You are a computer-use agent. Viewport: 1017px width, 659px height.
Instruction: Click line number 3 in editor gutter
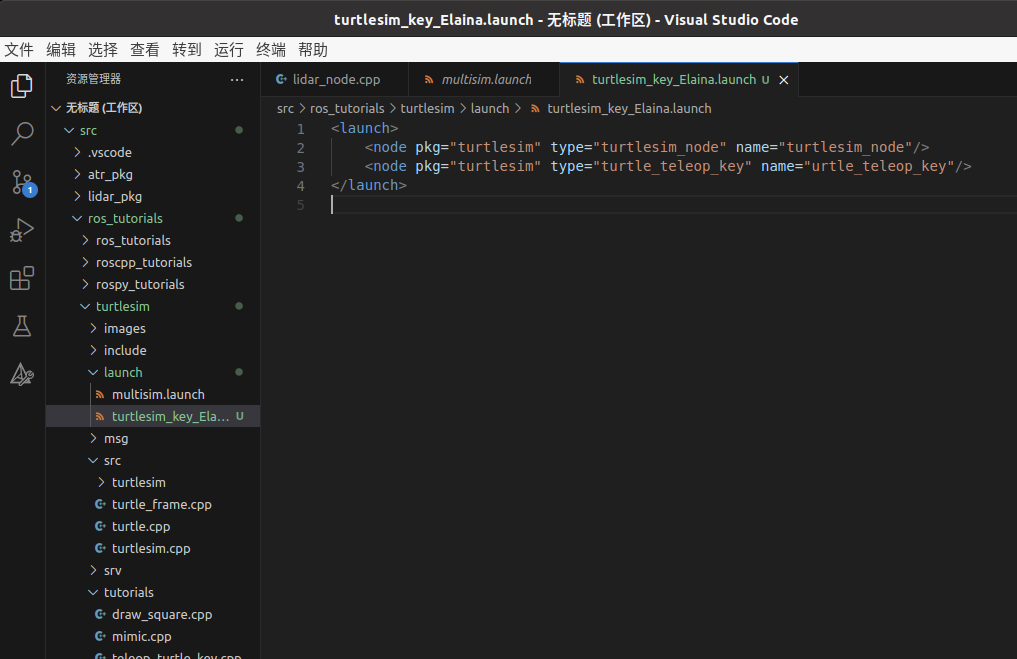pos(300,167)
